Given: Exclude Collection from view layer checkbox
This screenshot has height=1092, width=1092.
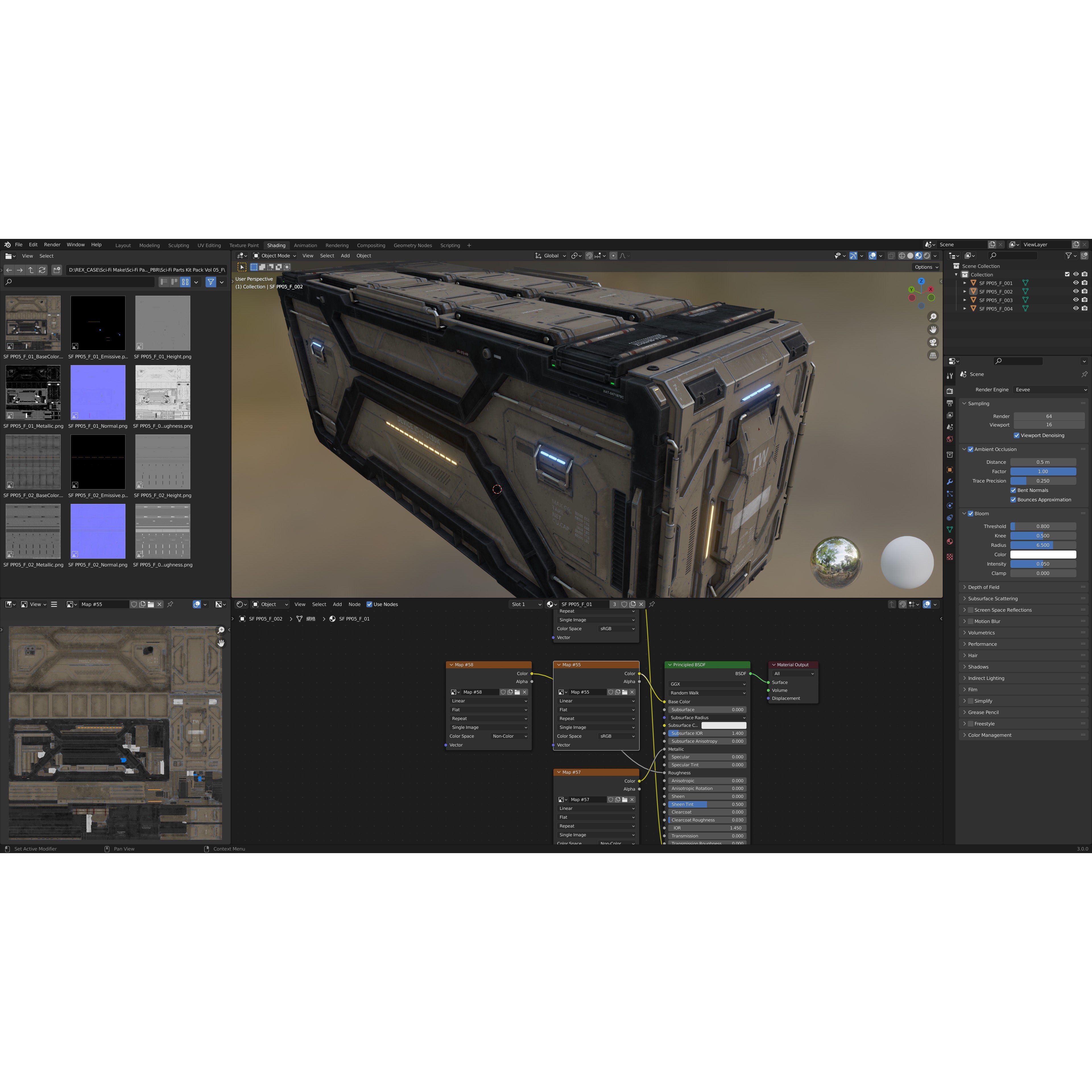Looking at the screenshot, I should [1067, 274].
